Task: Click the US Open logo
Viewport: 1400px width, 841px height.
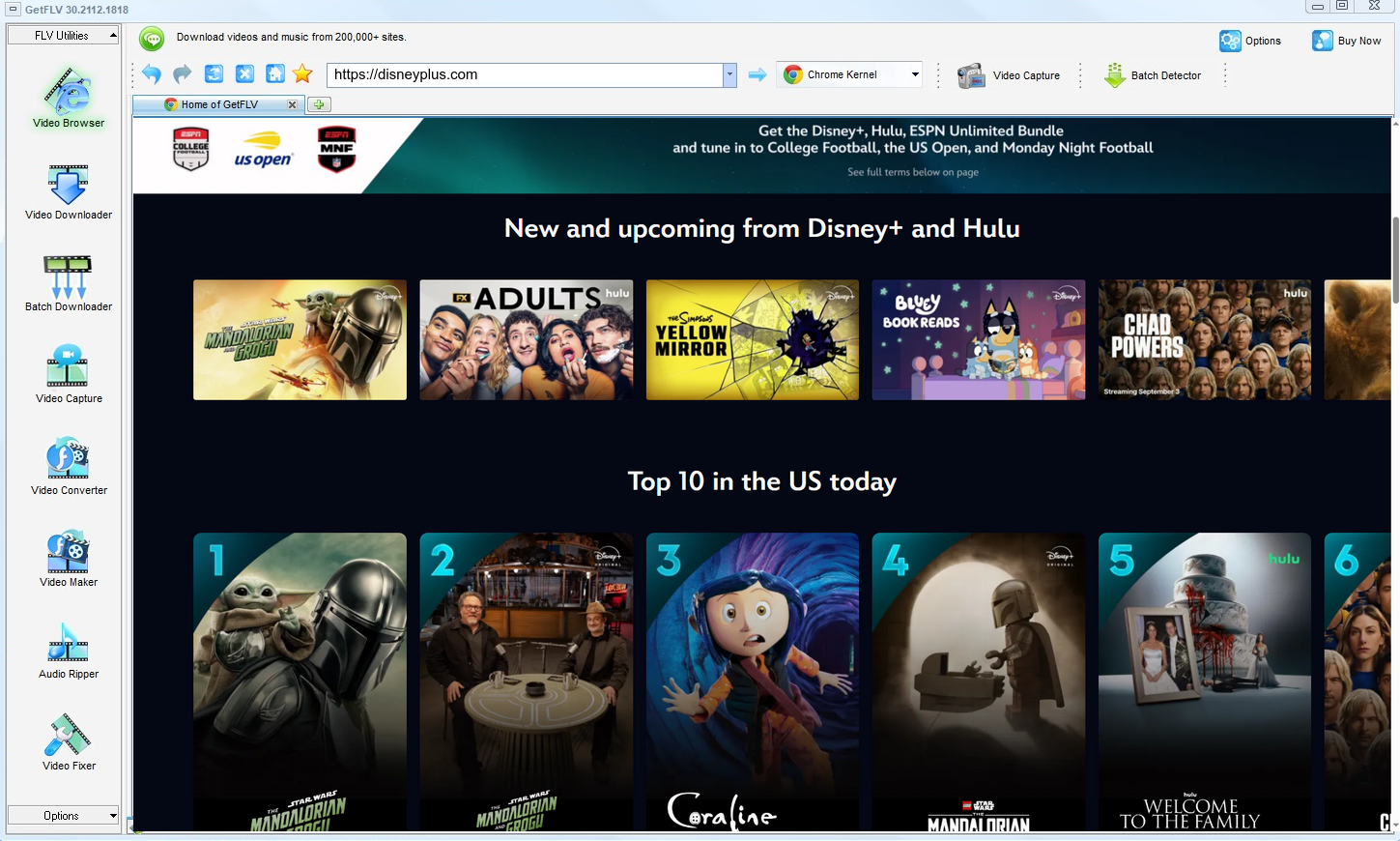Action: pos(263,150)
